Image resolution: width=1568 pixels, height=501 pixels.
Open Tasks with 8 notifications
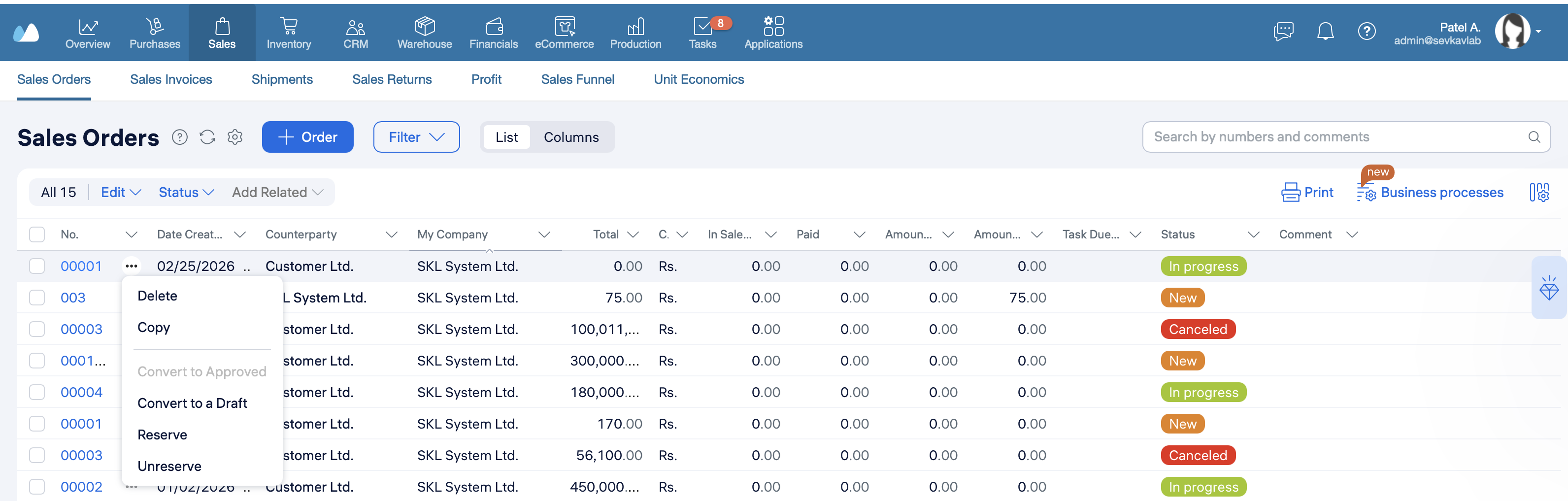pos(703,32)
